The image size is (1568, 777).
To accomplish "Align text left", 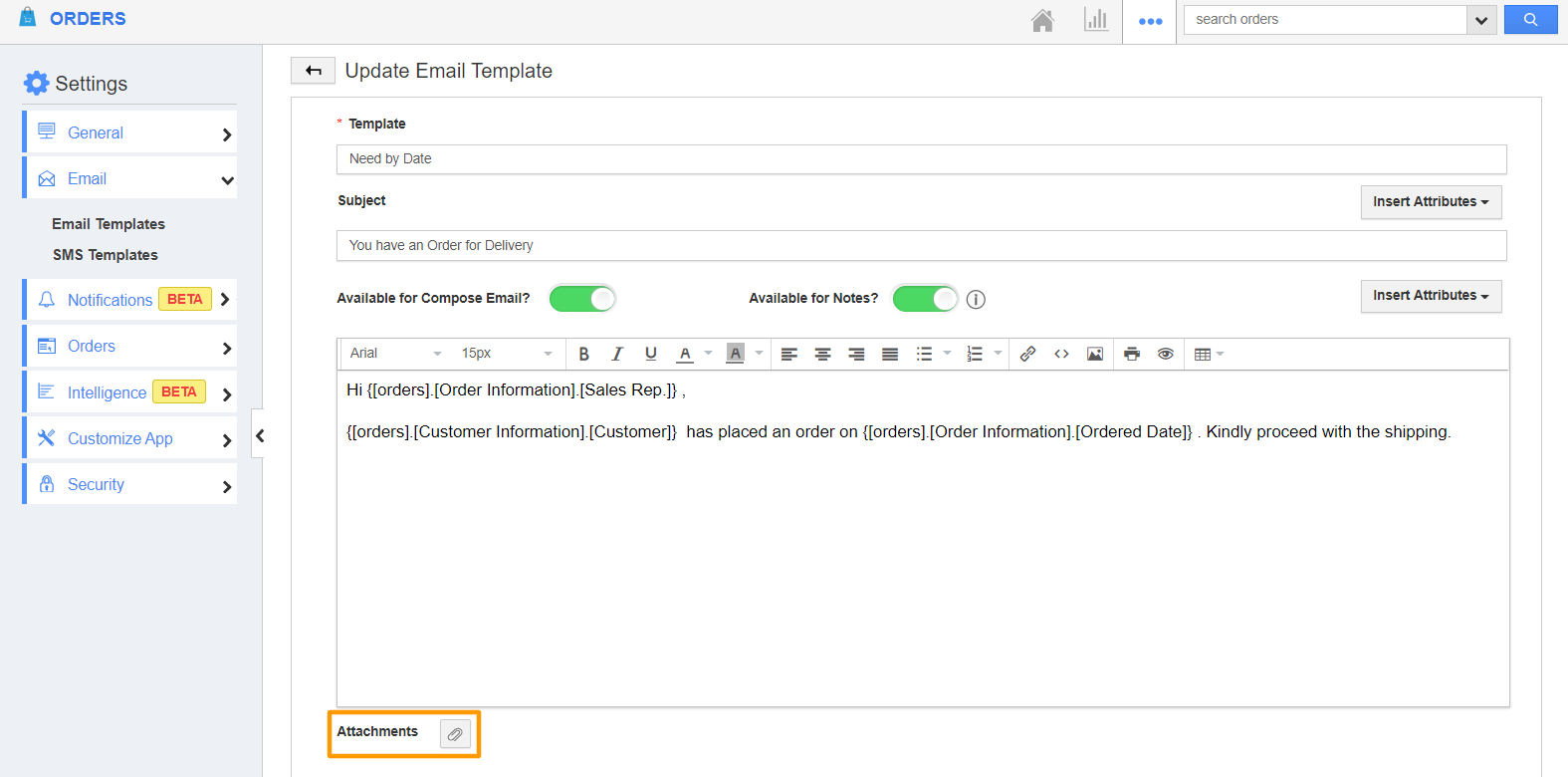I will [x=789, y=354].
